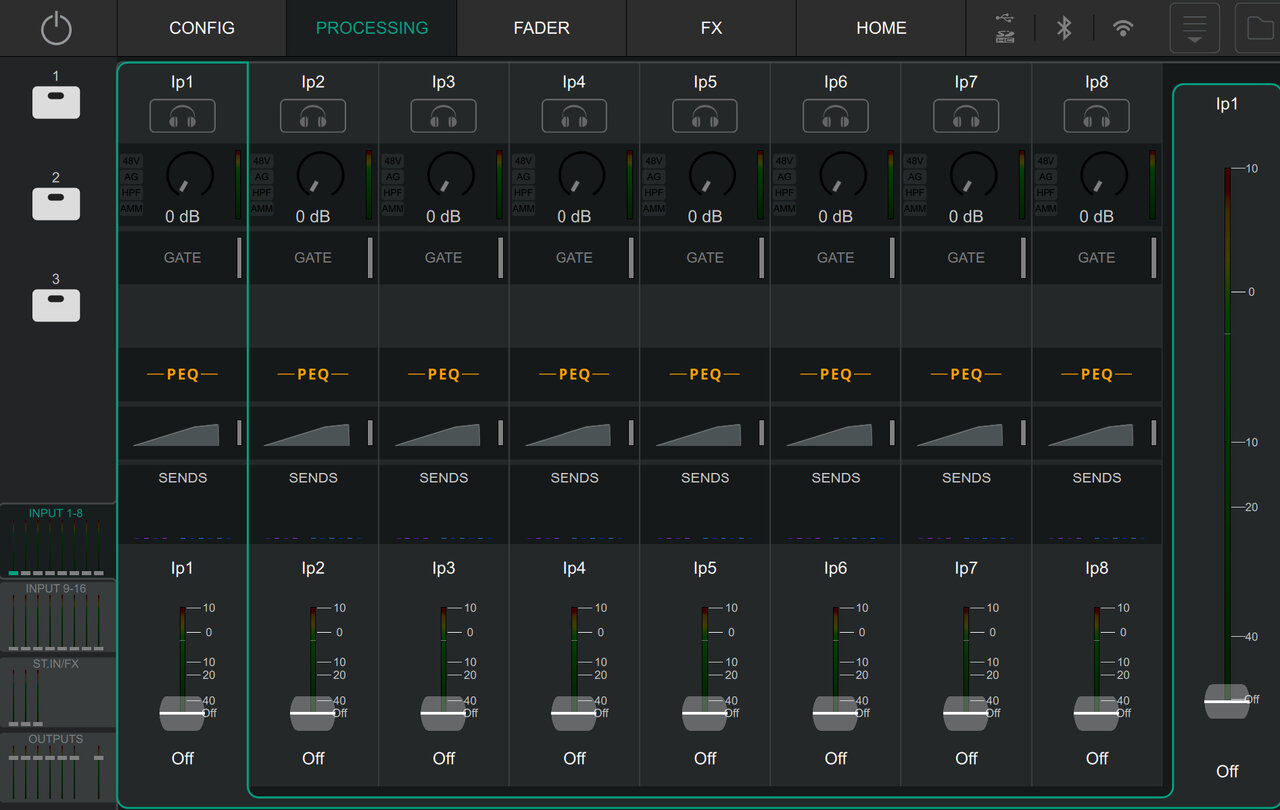
Task: Click the large Ip1 fader handle at right
Action: [1227, 701]
